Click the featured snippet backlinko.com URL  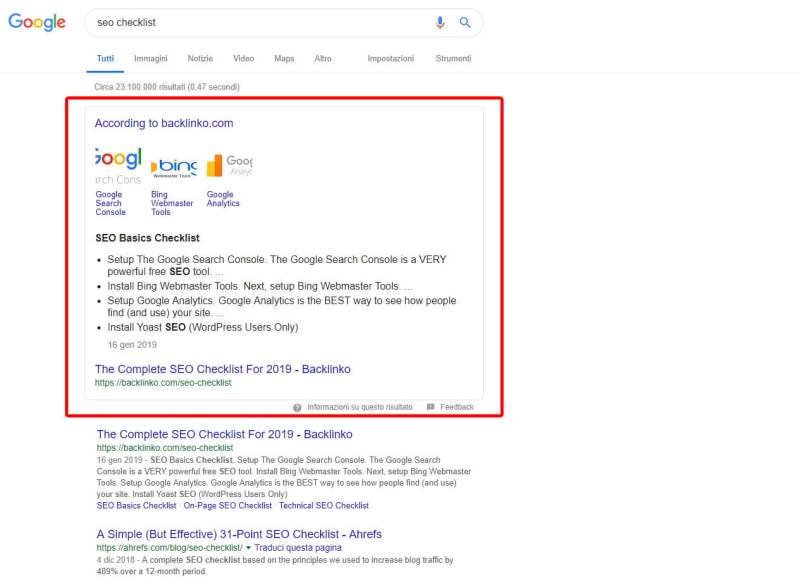(163, 383)
